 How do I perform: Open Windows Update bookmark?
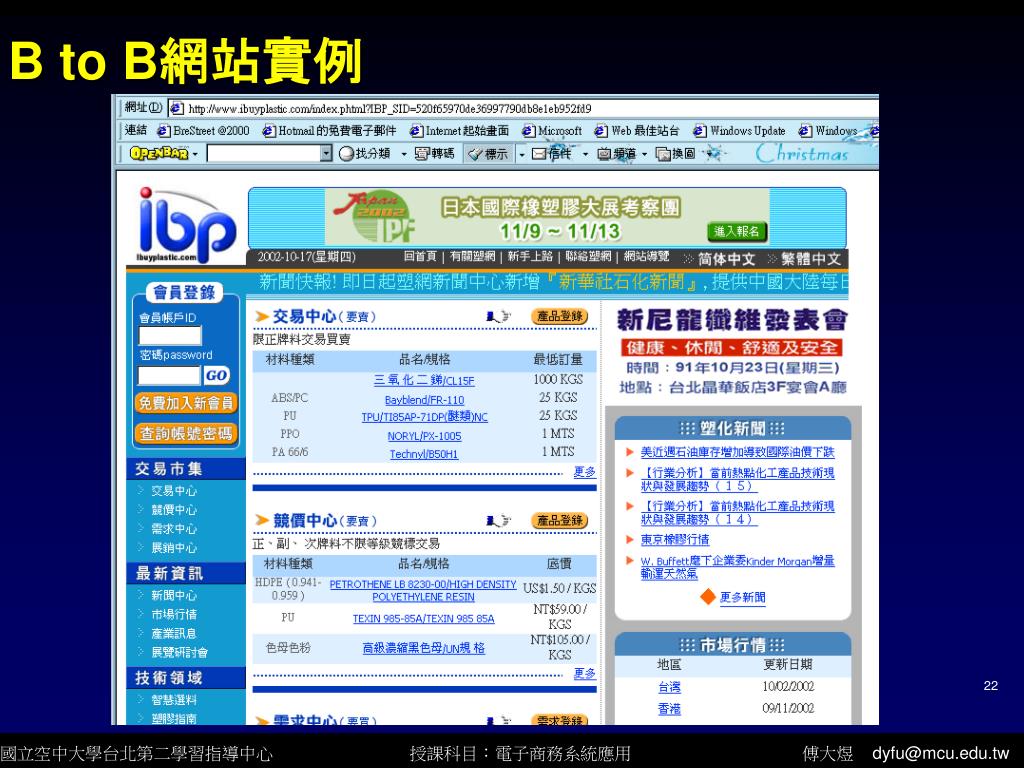click(740, 131)
